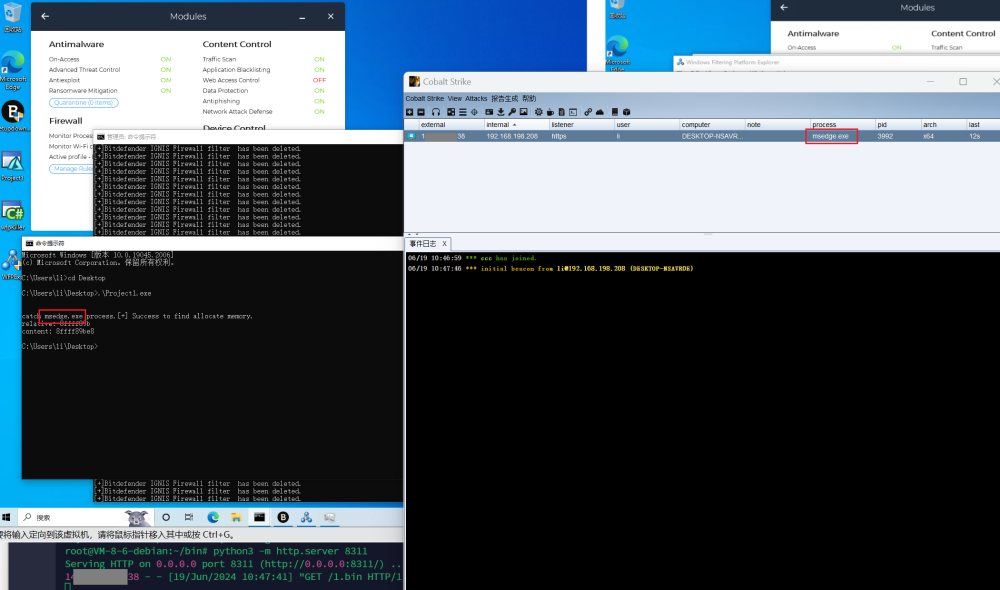This screenshot has width=1000, height=590.
Task: Click the Quarantine (0 items) button
Action: 83,102
